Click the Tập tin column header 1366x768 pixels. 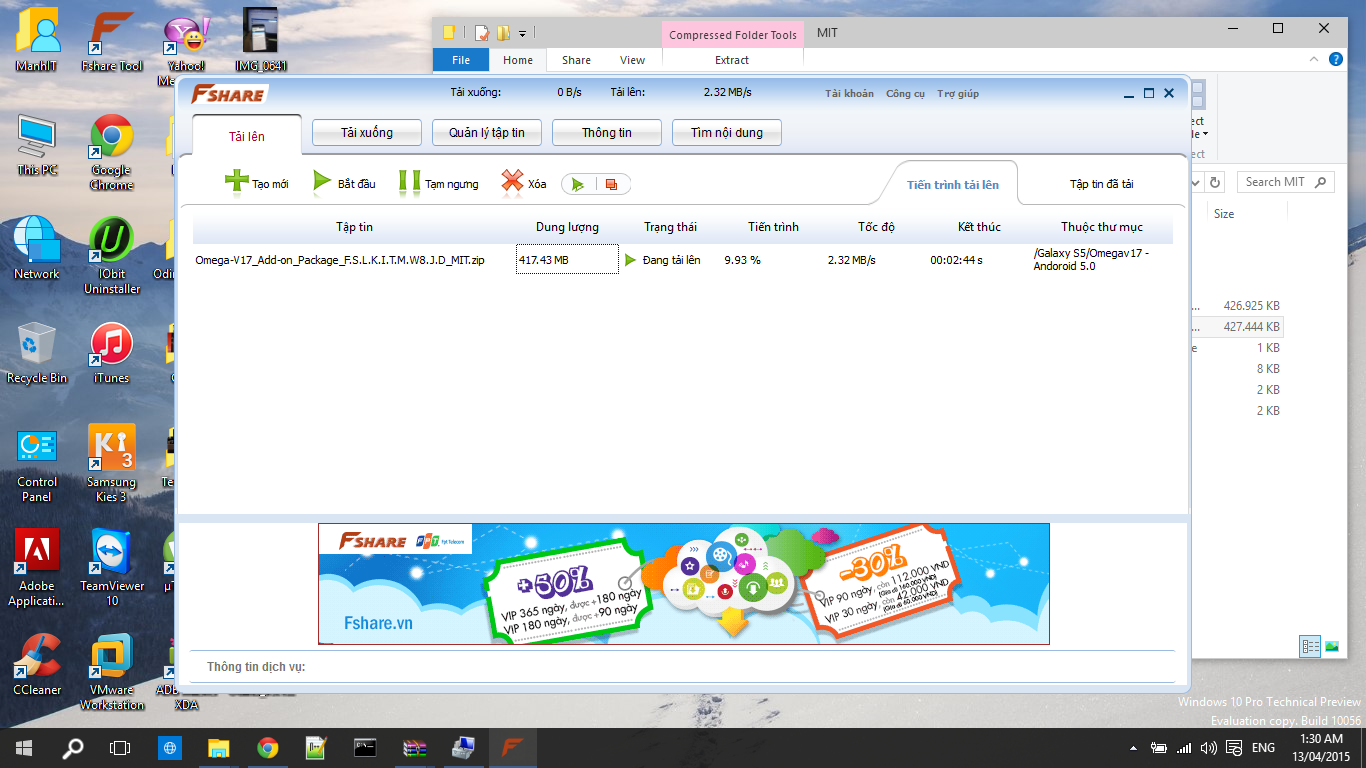[354, 227]
